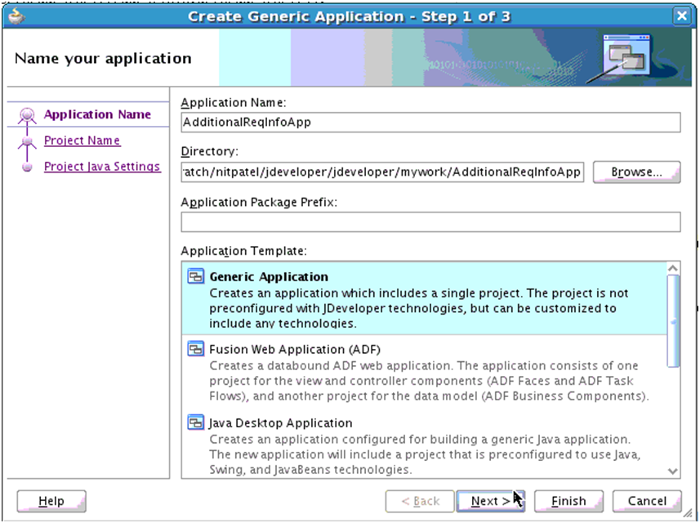Click the Directory label

coord(209,152)
